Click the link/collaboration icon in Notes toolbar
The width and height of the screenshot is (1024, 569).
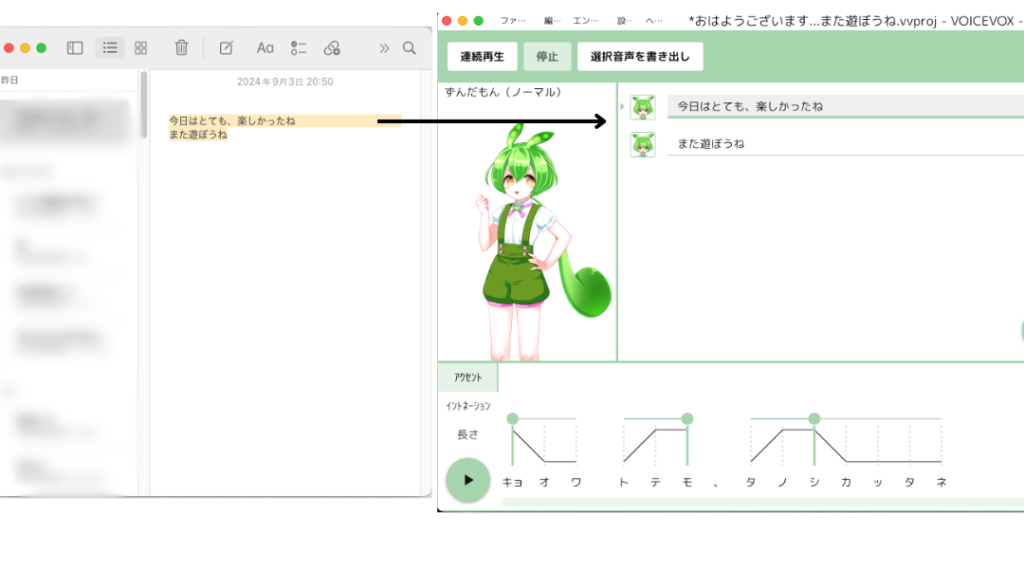click(x=332, y=48)
